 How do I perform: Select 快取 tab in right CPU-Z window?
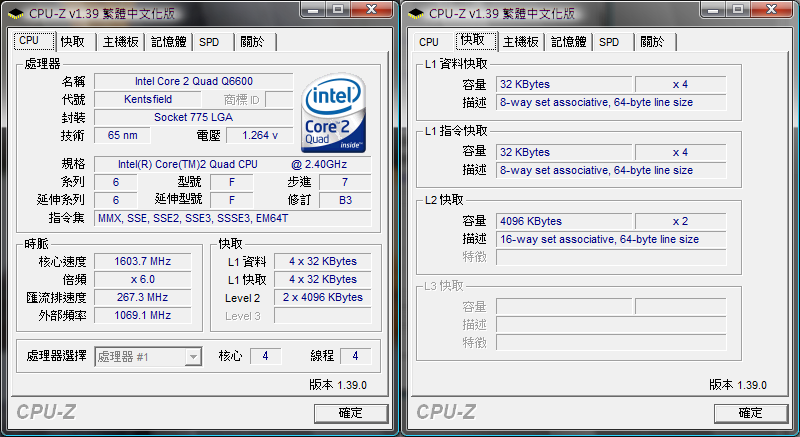tap(476, 41)
